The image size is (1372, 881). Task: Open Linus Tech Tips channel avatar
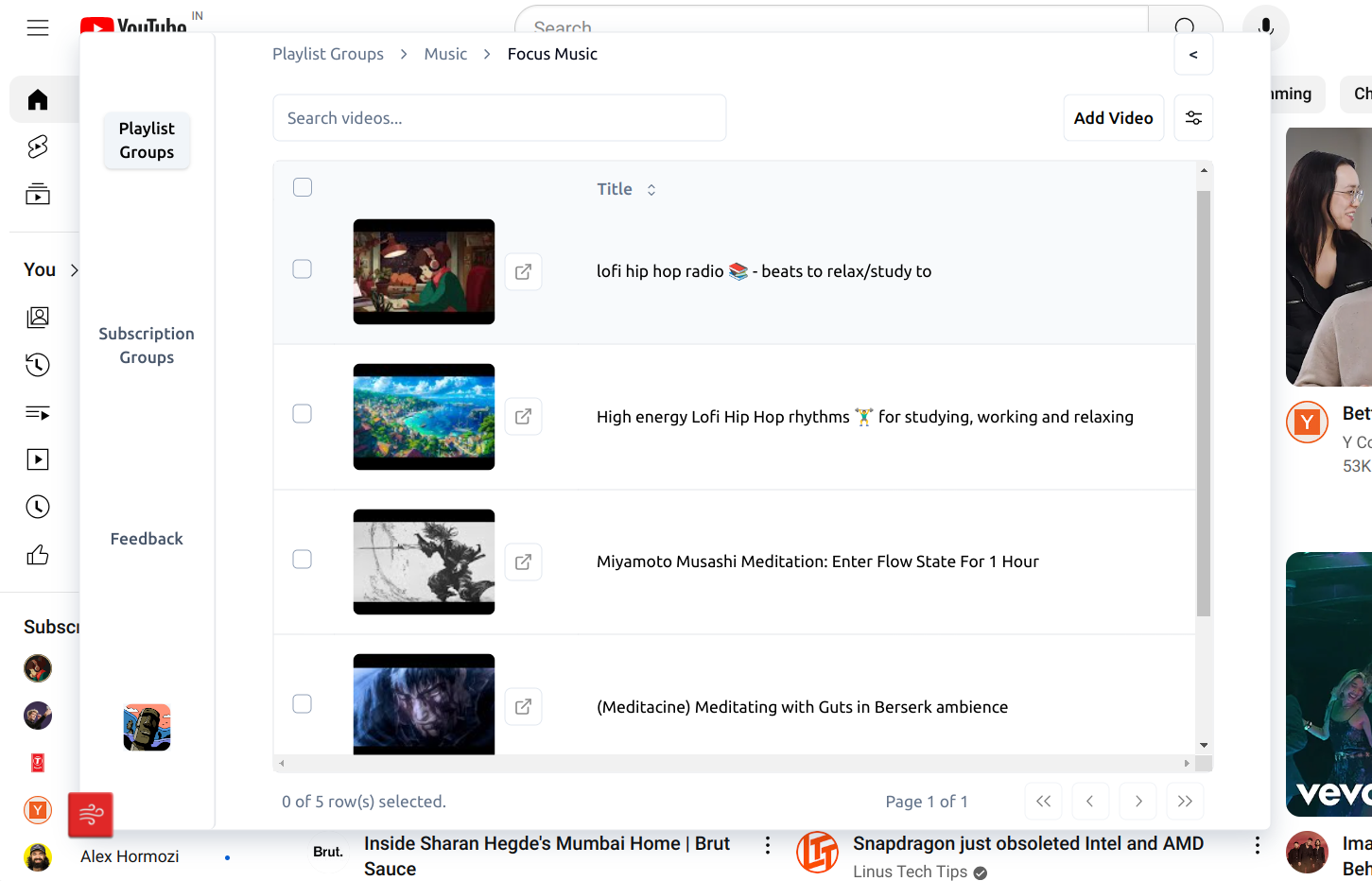tap(817, 853)
